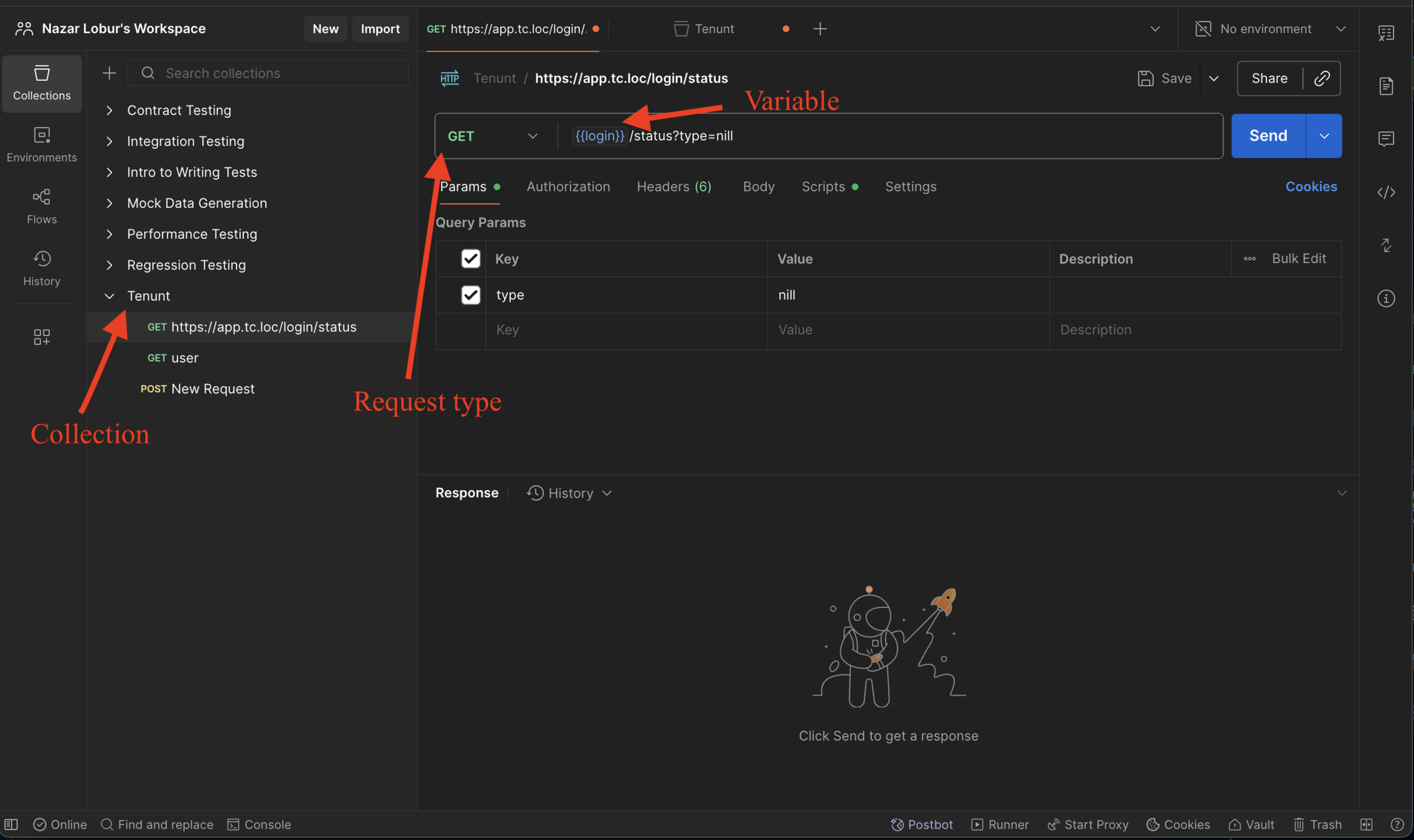Uncheck the type query parameter checkbox
This screenshot has height=840, width=1414.
click(471, 295)
